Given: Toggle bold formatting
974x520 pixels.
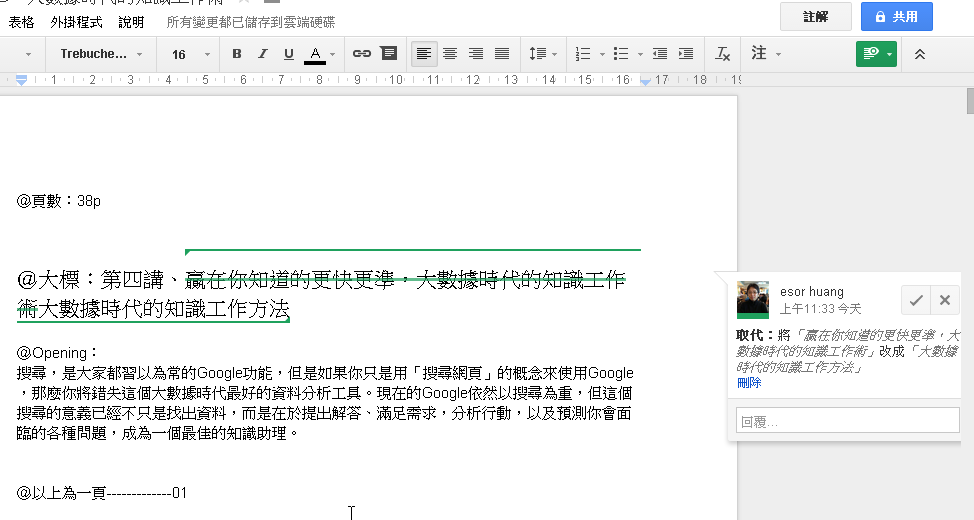Looking at the screenshot, I should point(237,54).
